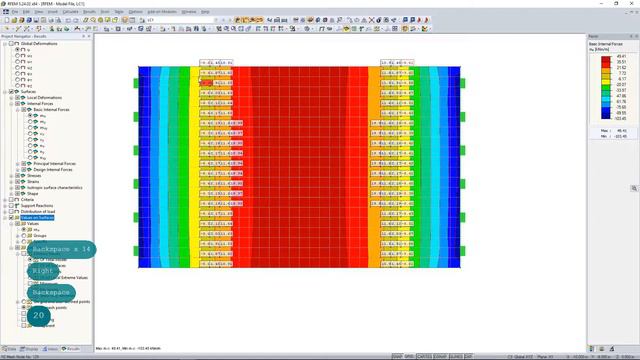Close the Project Navigator panel

point(89,36)
